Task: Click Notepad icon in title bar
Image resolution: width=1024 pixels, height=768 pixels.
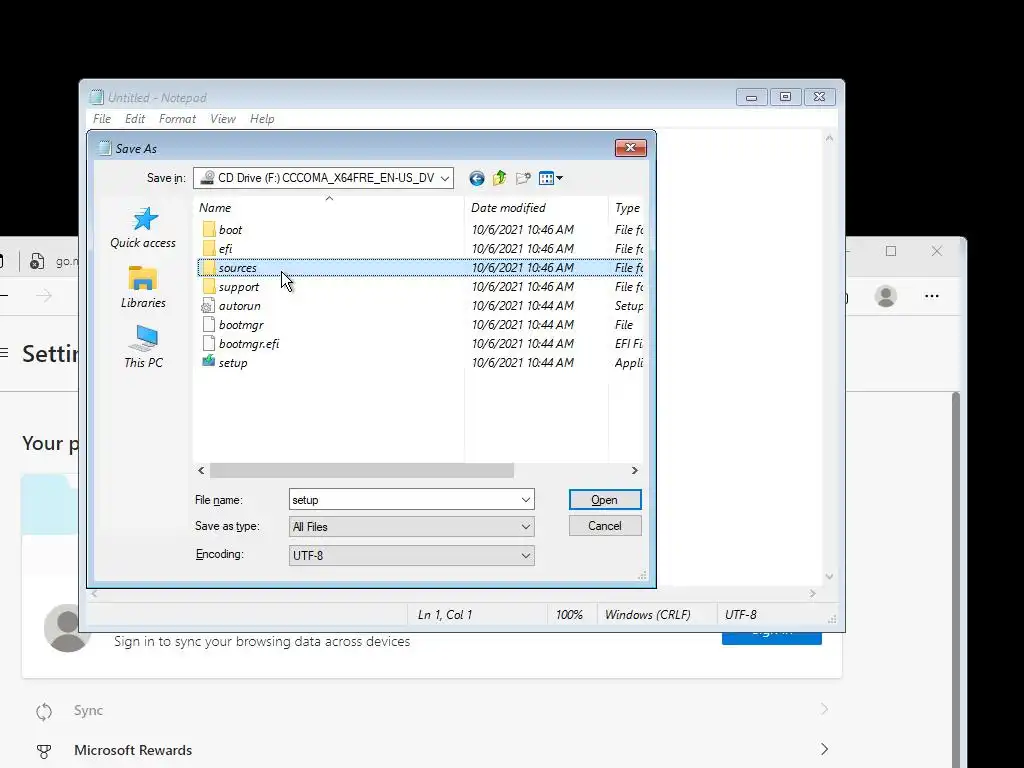Action: [x=97, y=97]
